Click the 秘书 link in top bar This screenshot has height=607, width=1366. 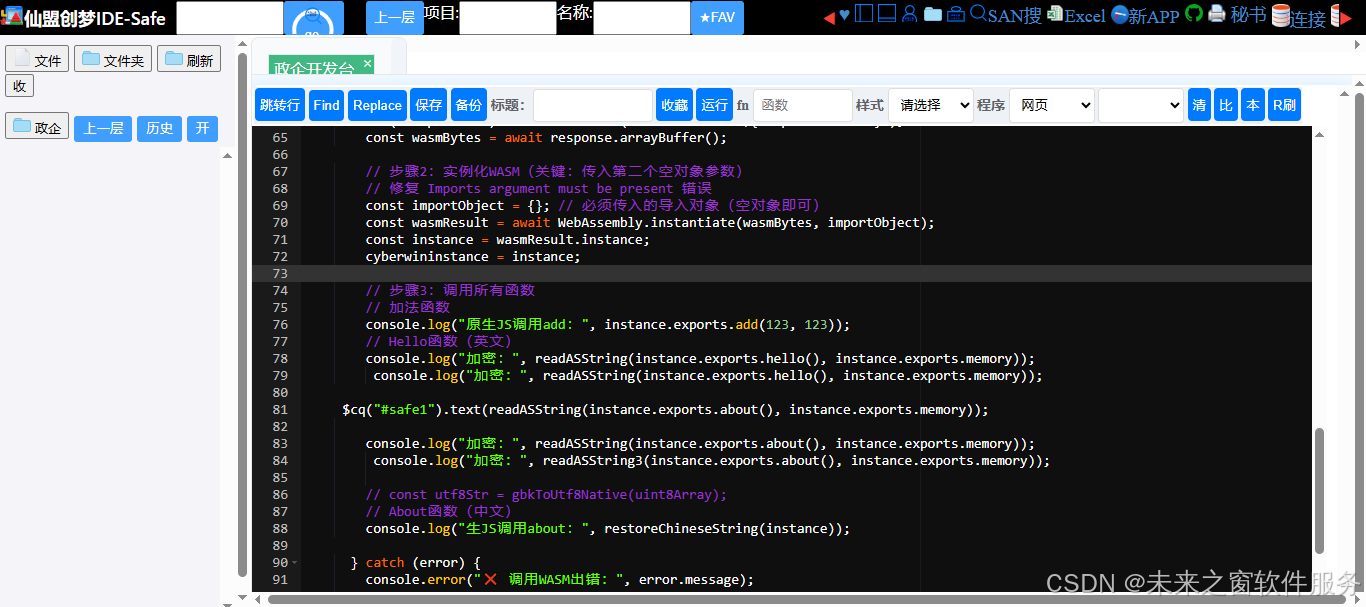1248,14
